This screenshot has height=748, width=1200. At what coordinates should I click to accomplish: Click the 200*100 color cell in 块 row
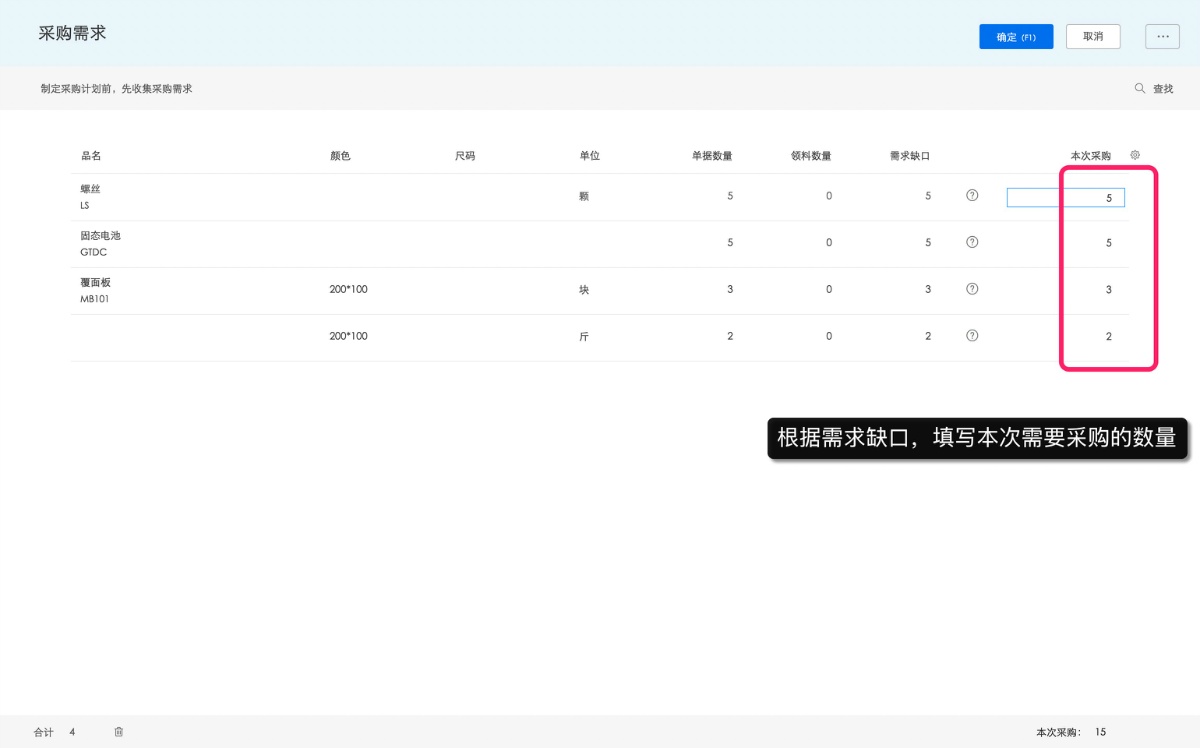point(348,290)
